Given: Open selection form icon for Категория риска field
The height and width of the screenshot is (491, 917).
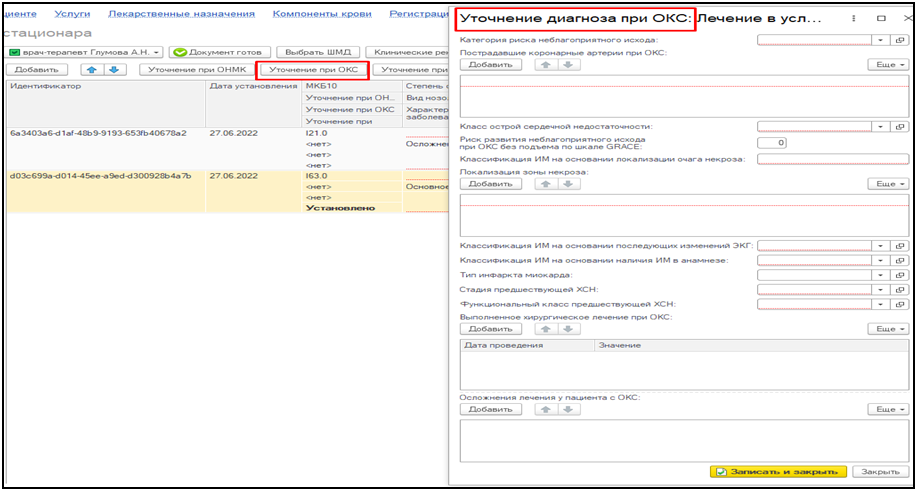Looking at the screenshot, I should [x=900, y=41].
